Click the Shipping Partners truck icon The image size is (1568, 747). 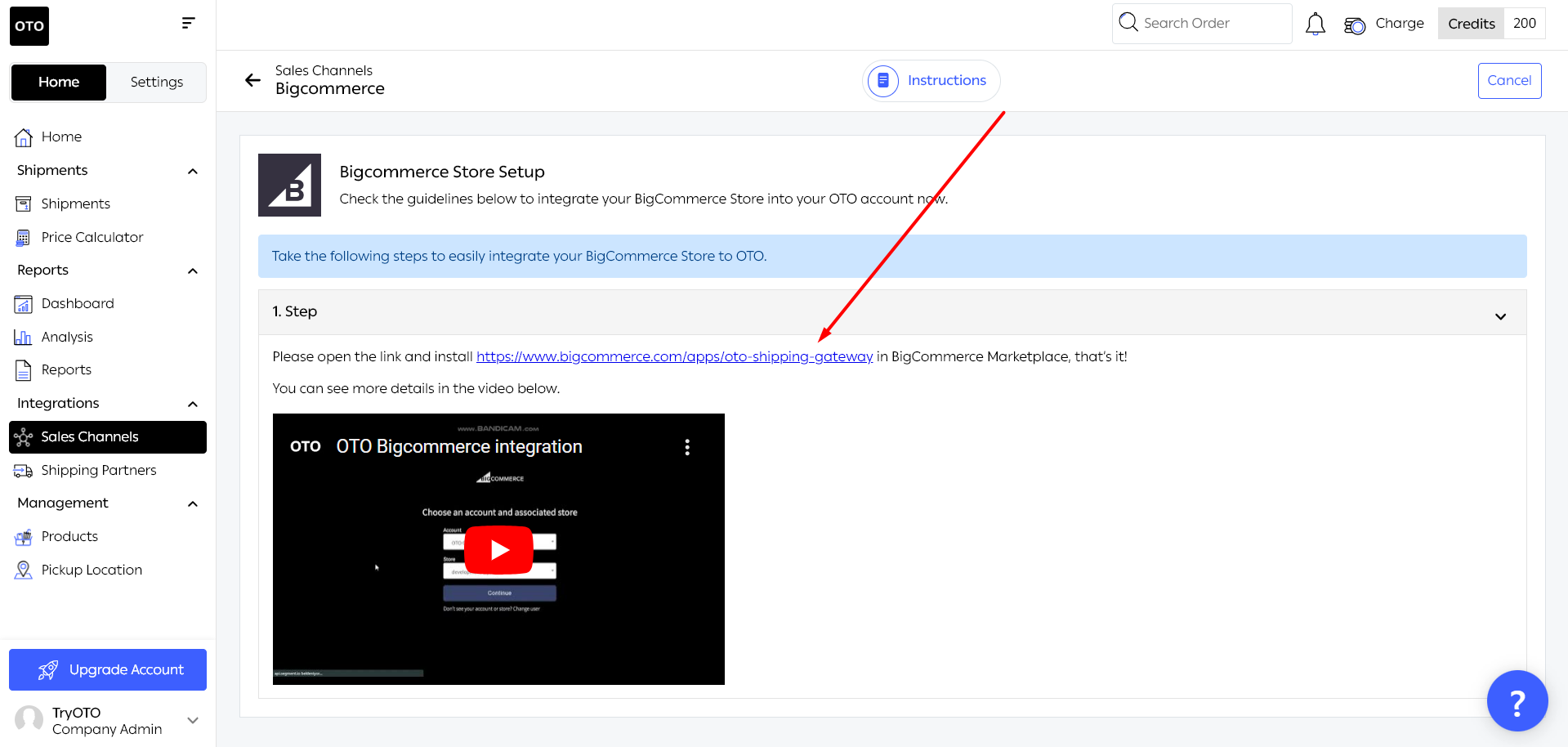click(24, 471)
